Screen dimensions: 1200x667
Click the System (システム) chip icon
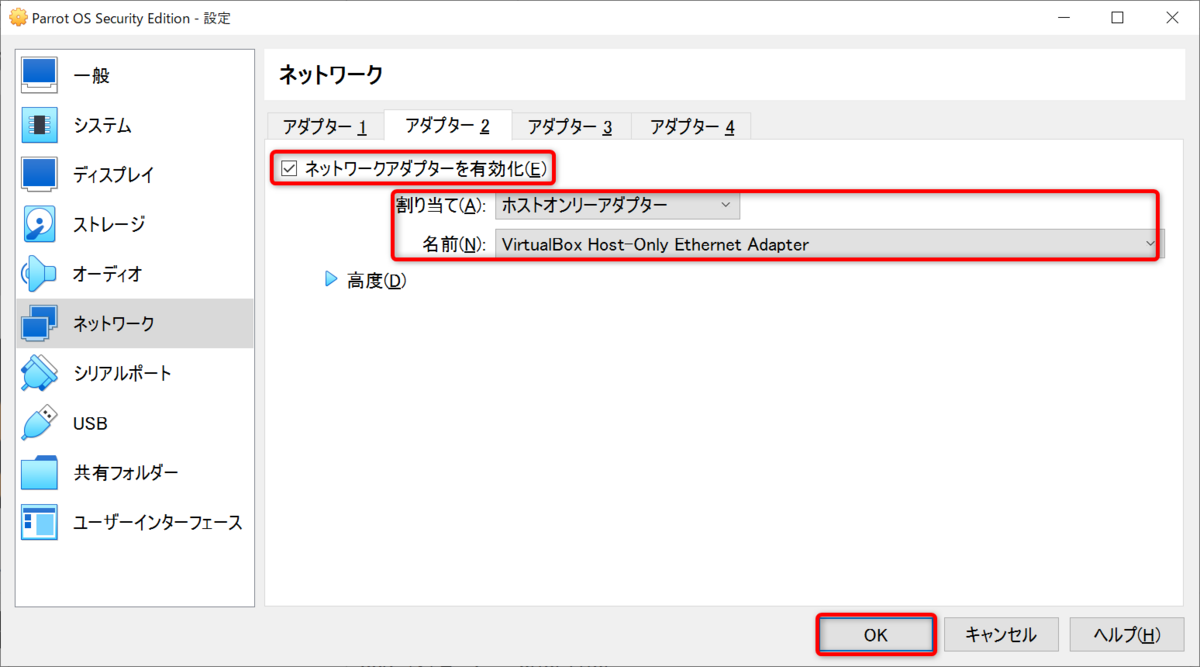click(40, 125)
